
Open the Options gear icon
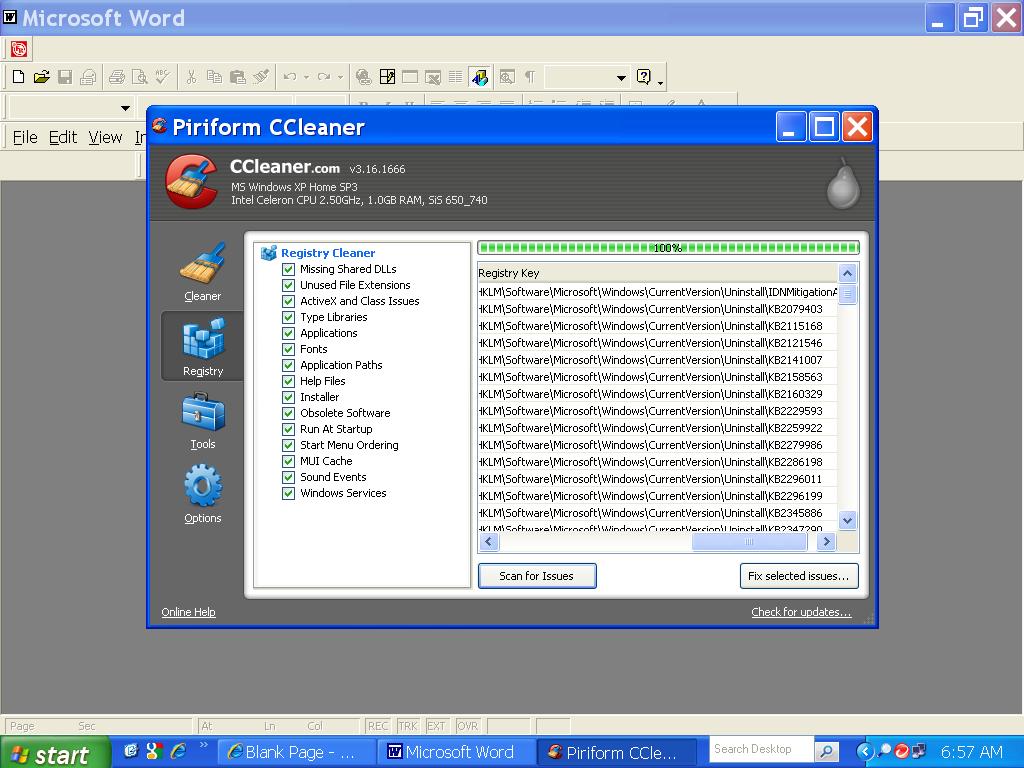202,494
